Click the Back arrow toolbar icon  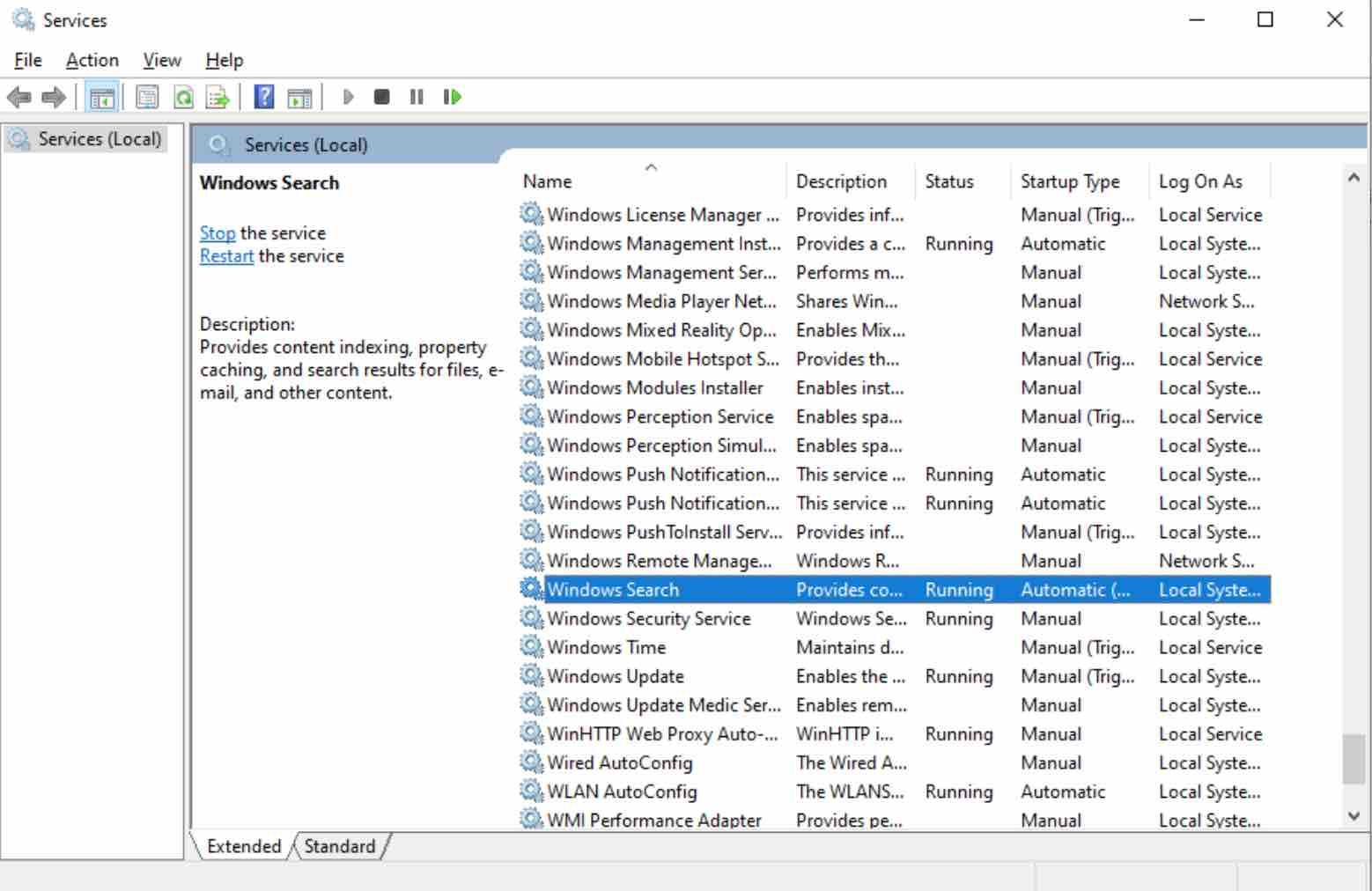[x=19, y=97]
